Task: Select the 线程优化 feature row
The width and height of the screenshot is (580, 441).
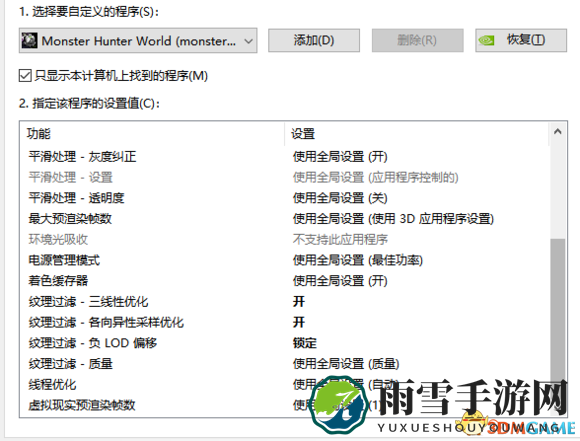Action: point(285,384)
